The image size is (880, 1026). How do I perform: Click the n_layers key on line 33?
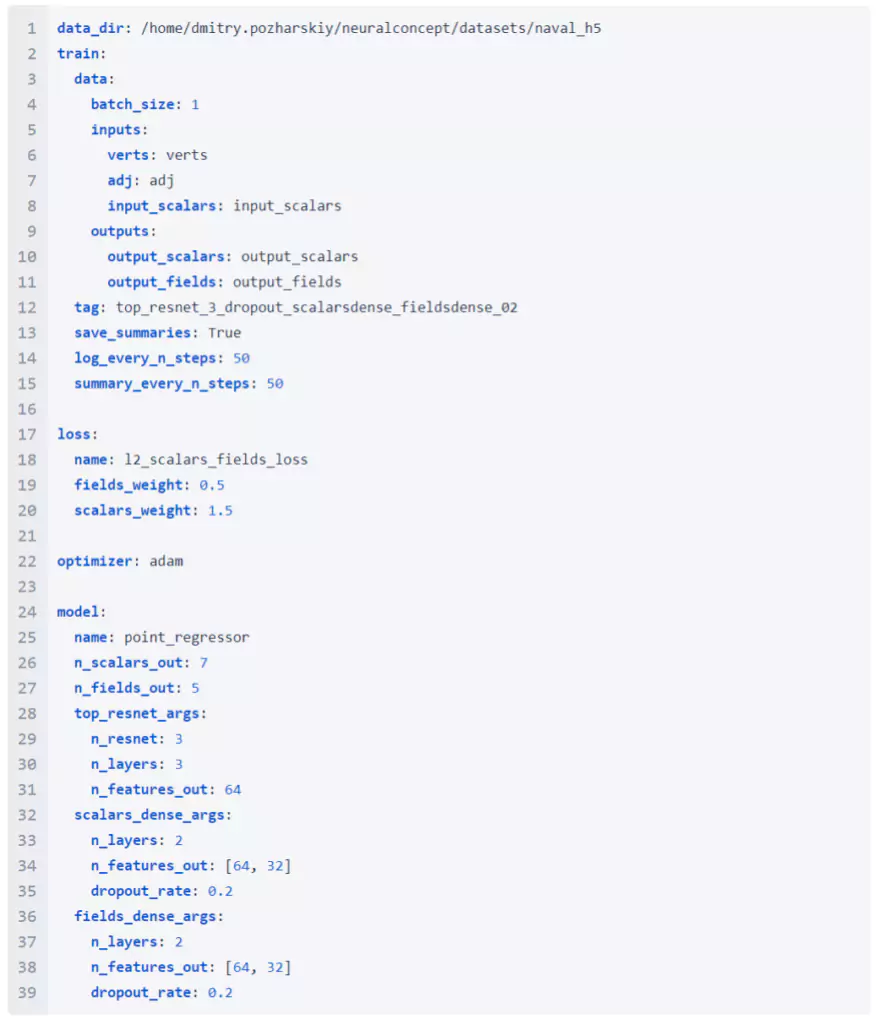point(124,841)
